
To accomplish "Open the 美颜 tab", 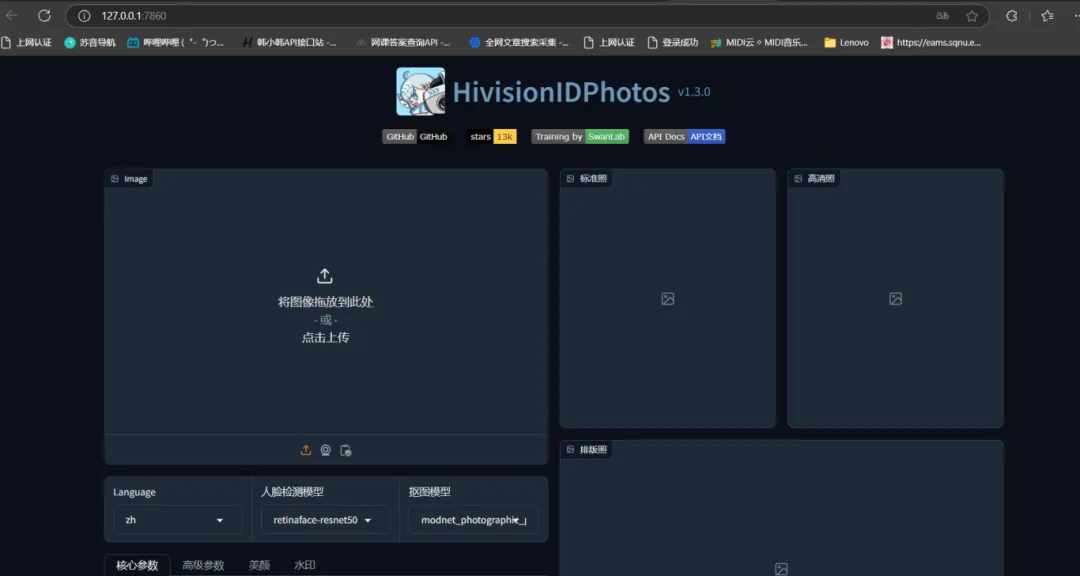I will [259, 566].
